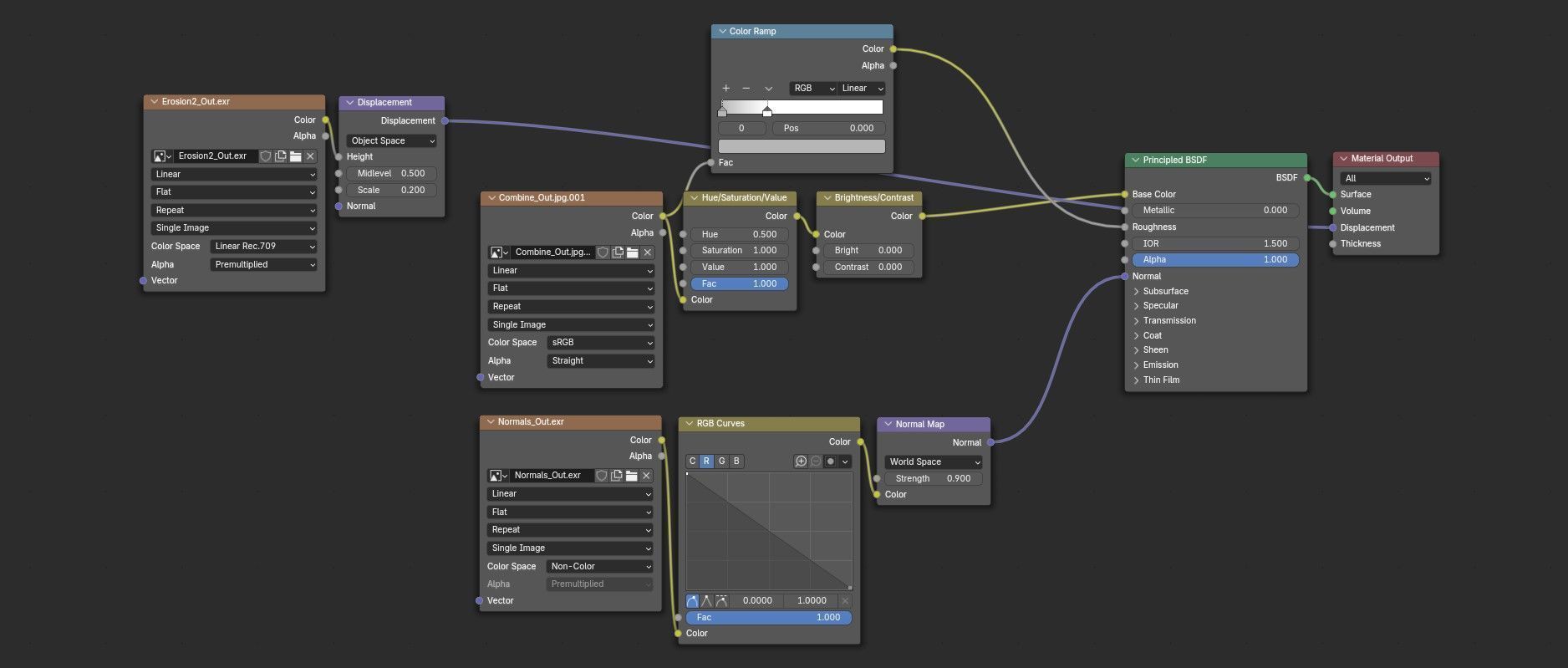1568x668 pixels.
Task: Click Fac slider in RGB Curves node
Action: coord(769,618)
